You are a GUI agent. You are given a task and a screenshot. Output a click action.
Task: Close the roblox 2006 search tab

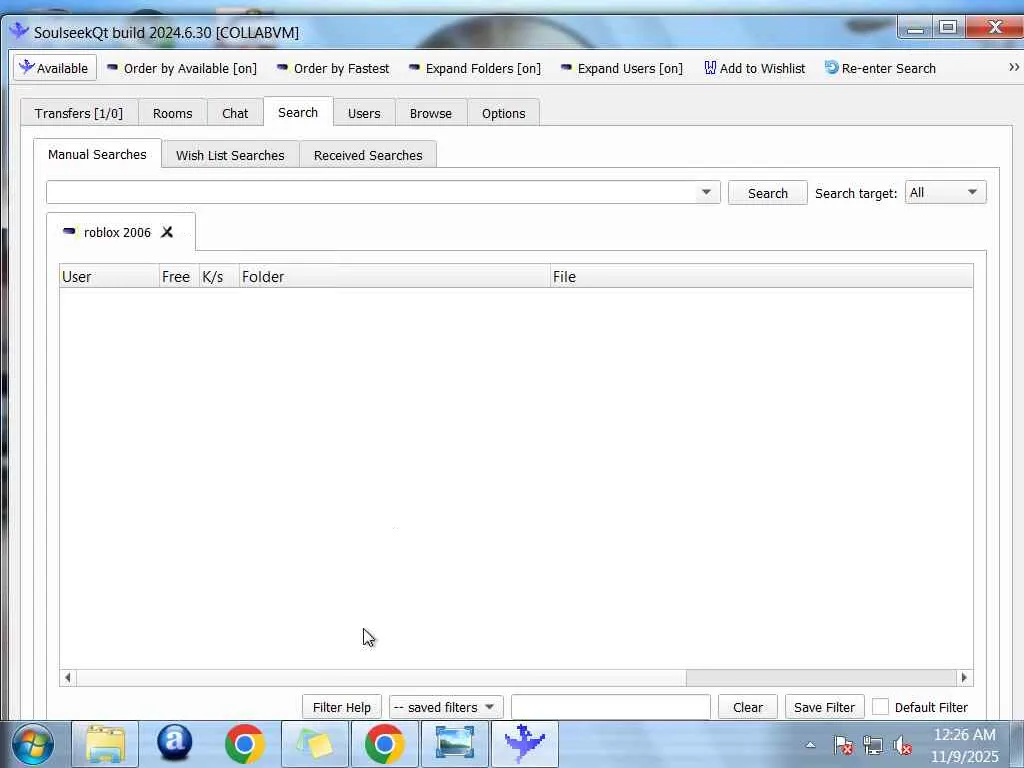click(167, 232)
